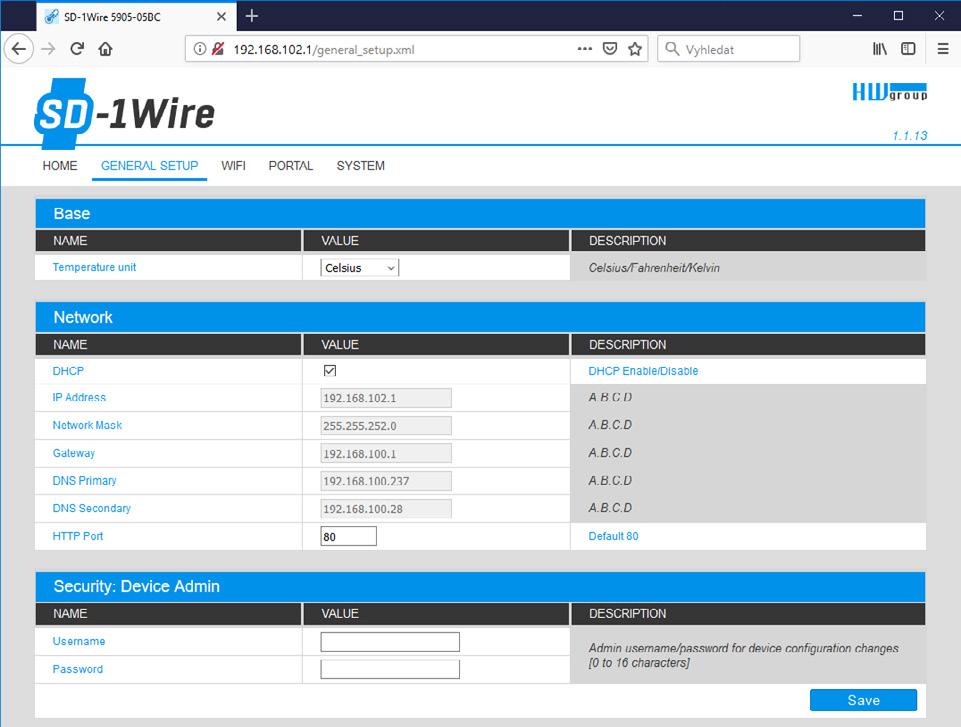Bookmark this page with the star icon
961x727 pixels.
(635, 49)
